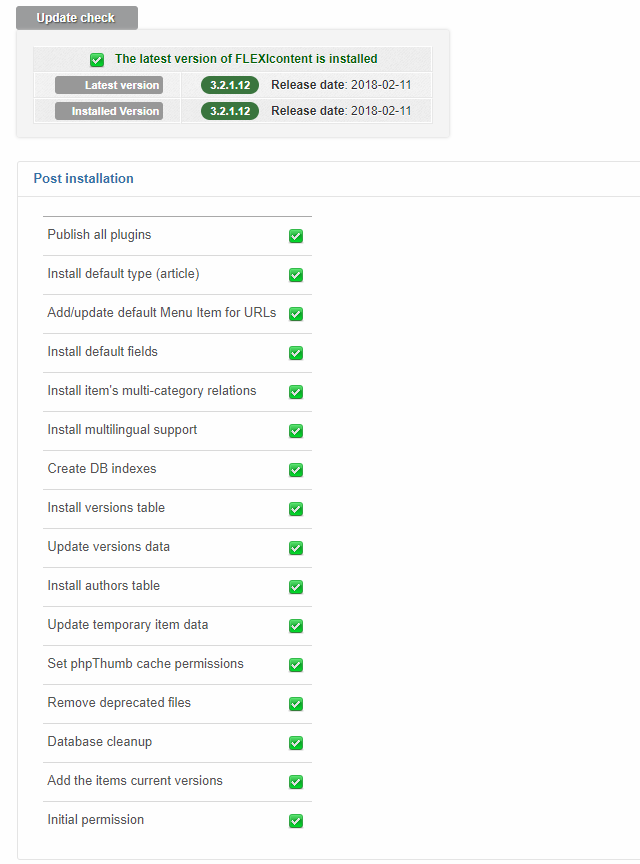Click the 'Update versions data' text
Image resolution: width=640 pixels, height=864 pixels.
tap(109, 547)
